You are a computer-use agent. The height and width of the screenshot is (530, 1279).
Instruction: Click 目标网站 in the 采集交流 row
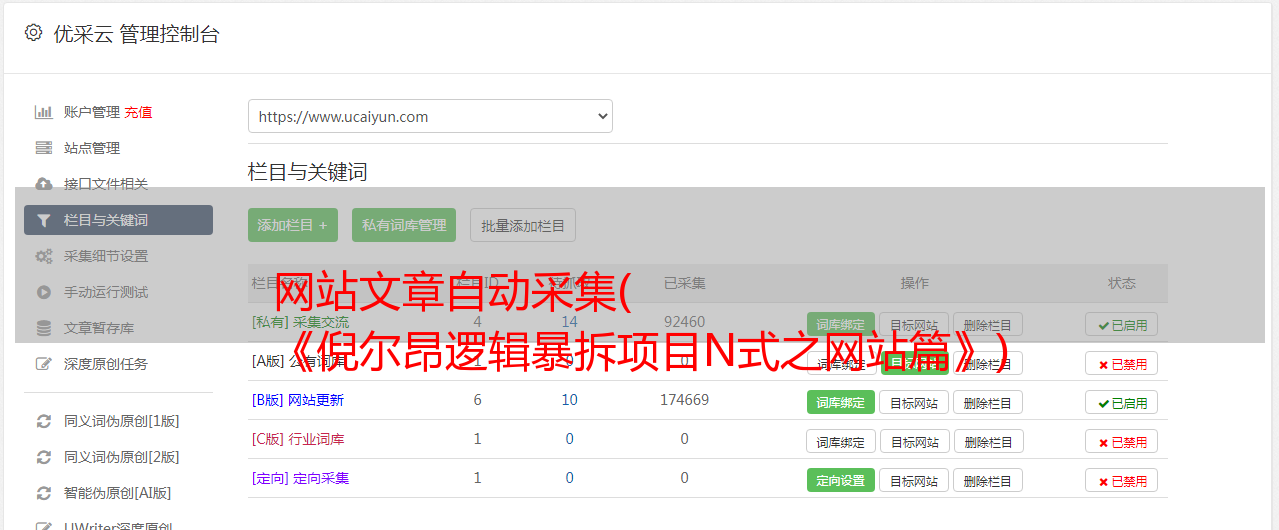coord(914,324)
